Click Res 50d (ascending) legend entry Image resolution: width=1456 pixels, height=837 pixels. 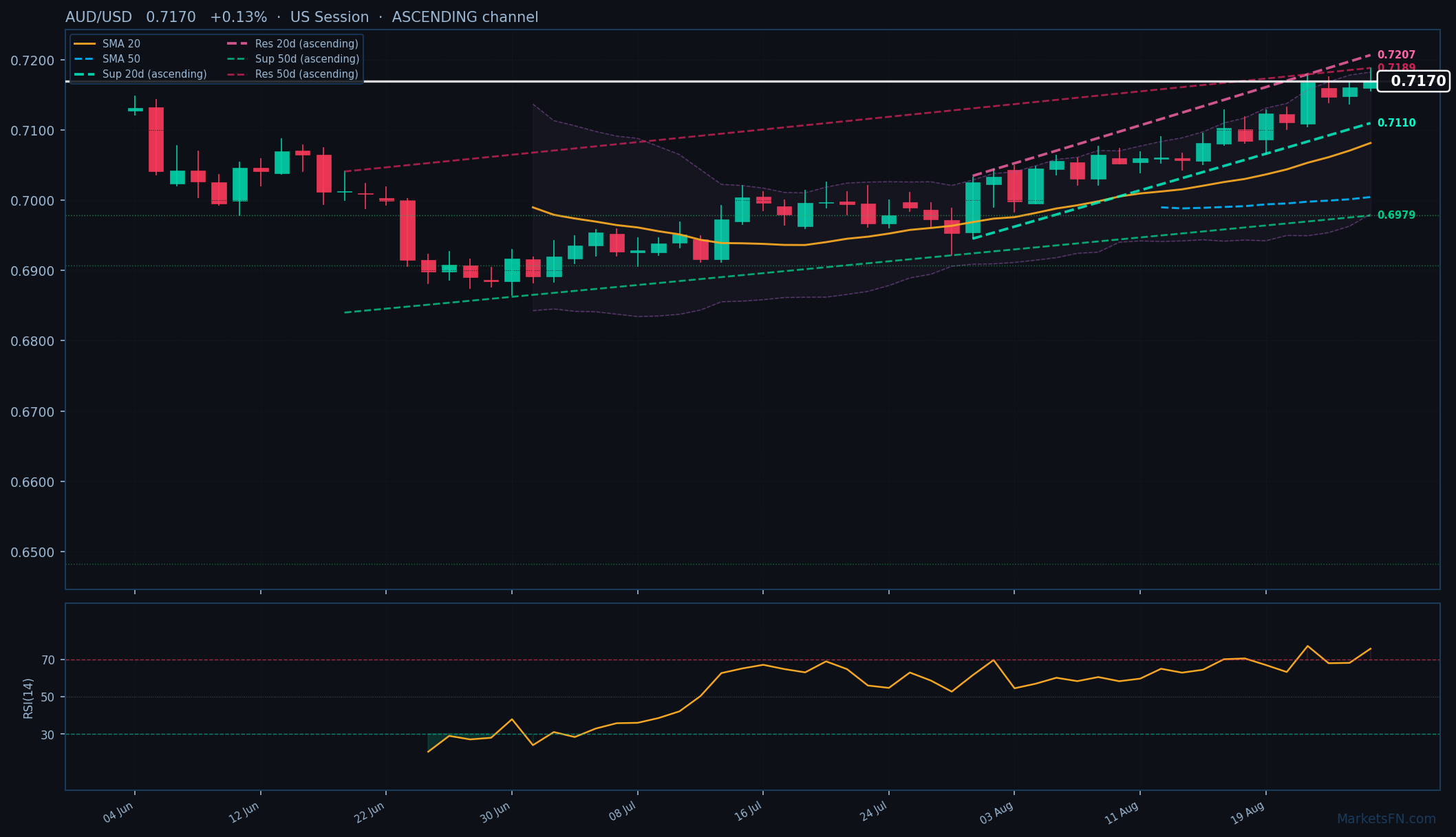[292, 74]
